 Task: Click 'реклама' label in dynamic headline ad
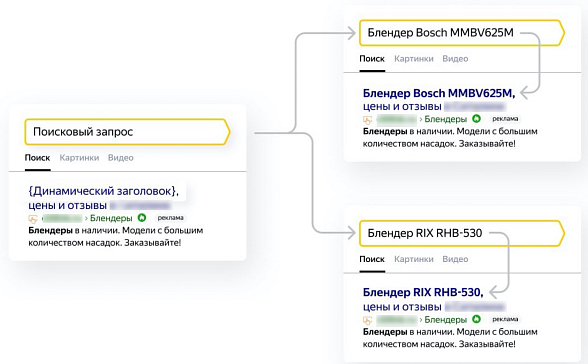(171, 218)
